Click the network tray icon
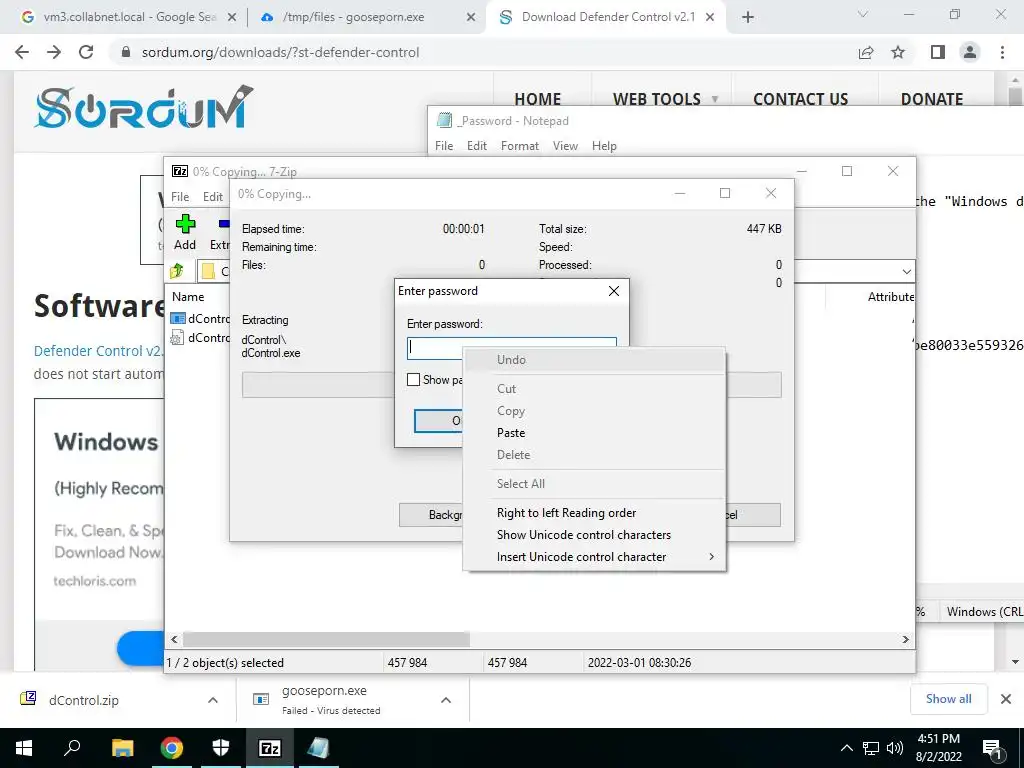Screen dimensions: 1024x768 click(871, 748)
